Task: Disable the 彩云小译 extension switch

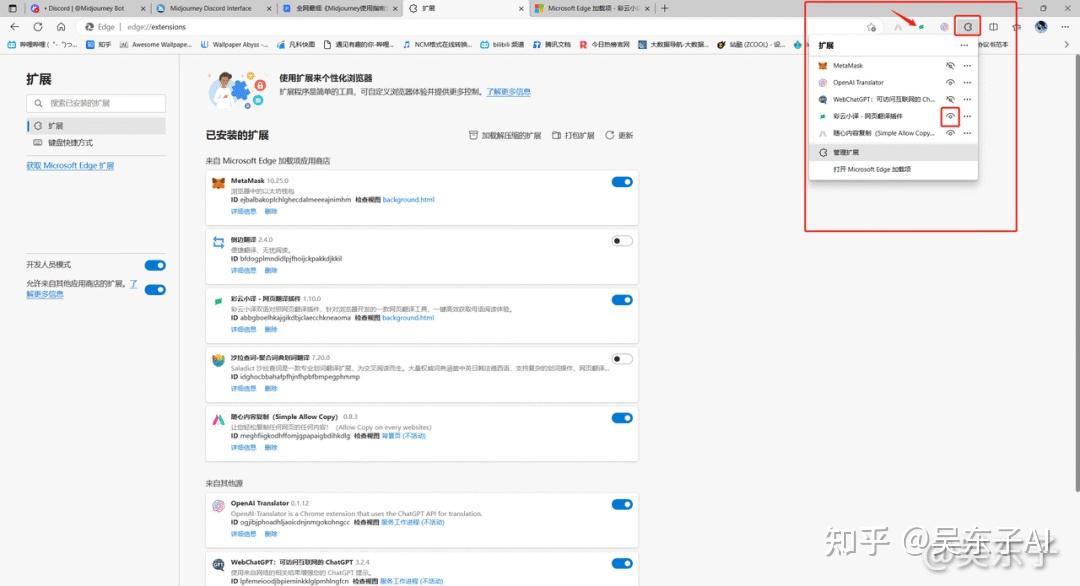Action: point(622,300)
